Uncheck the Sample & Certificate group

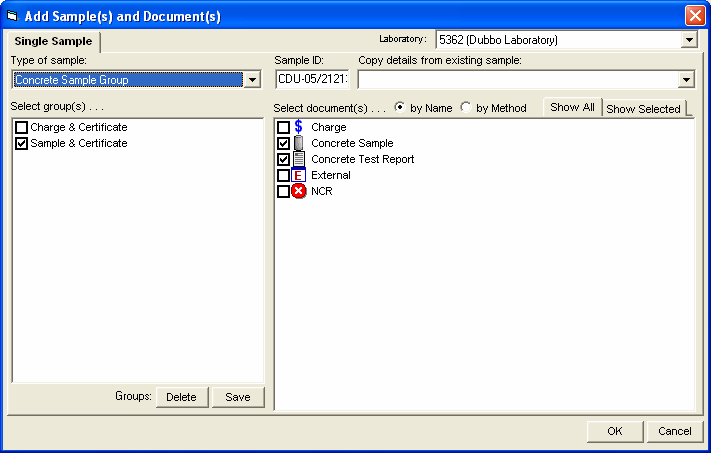21,144
